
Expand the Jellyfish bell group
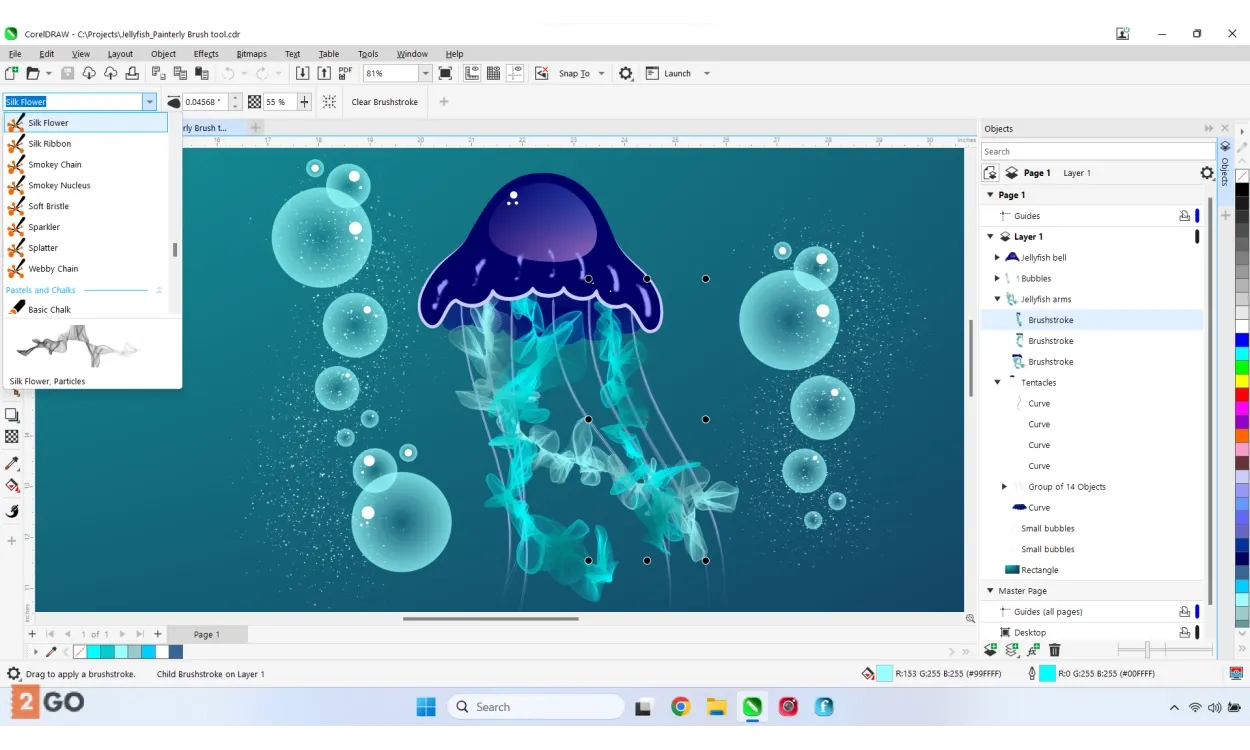click(997, 258)
